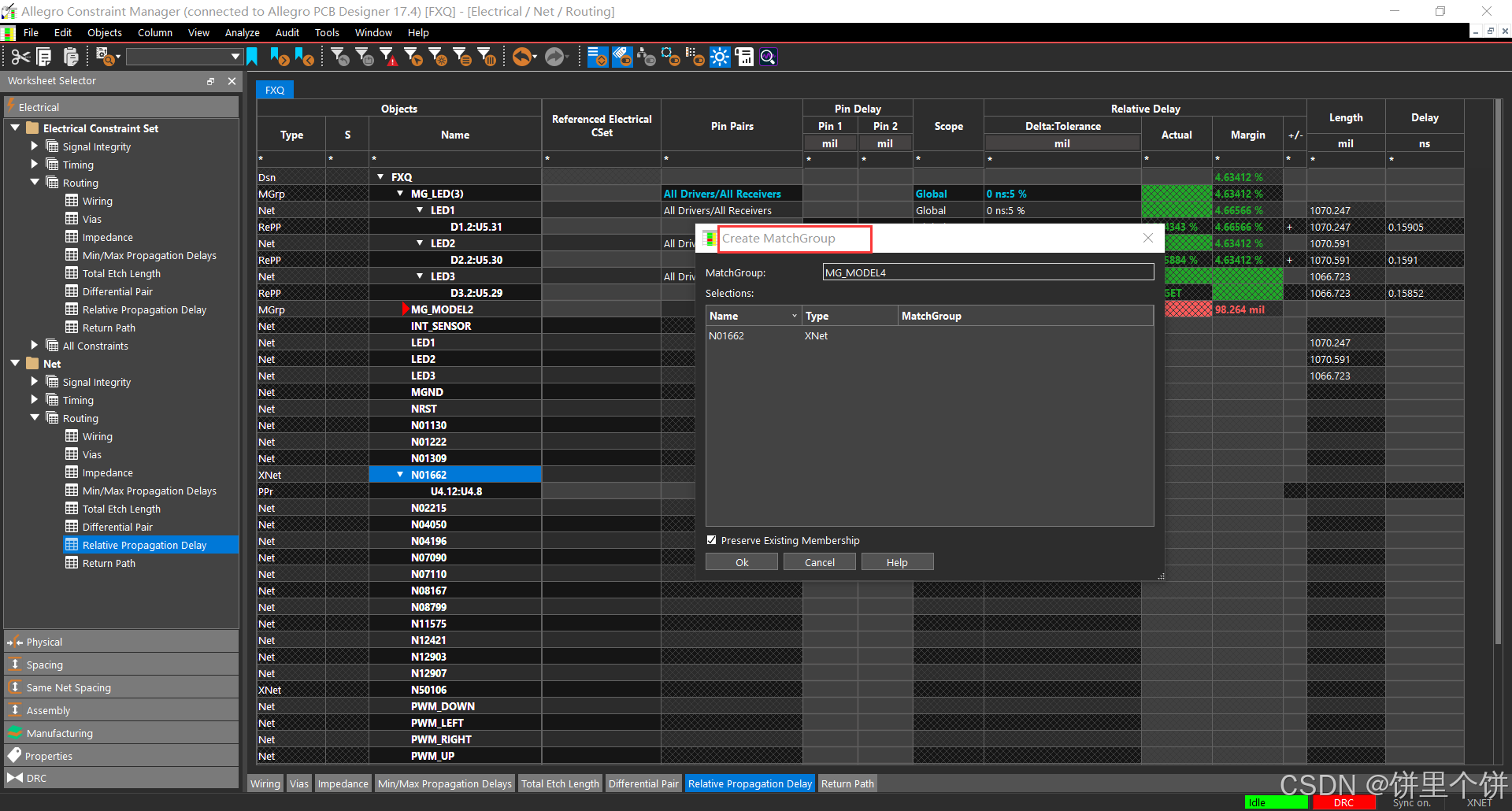Image resolution: width=1512 pixels, height=811 pixels.
Task: Collapse the N01662 XNet row
Action: point(400,475)
